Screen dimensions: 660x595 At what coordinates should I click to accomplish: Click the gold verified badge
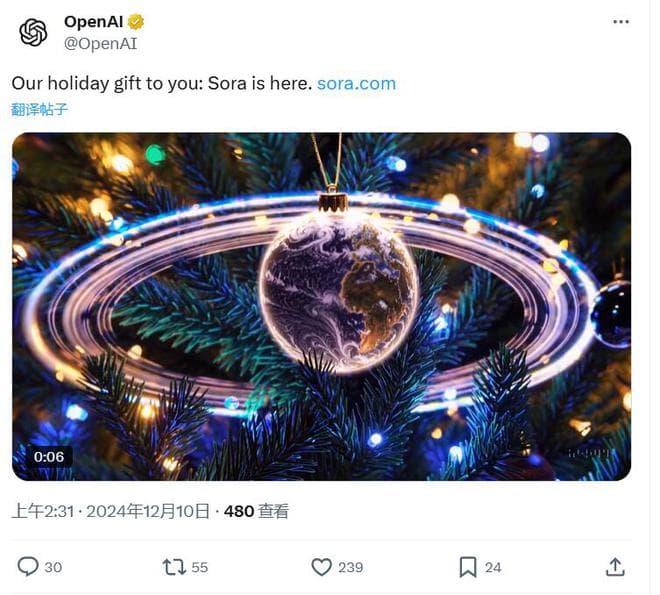point(134,21)
